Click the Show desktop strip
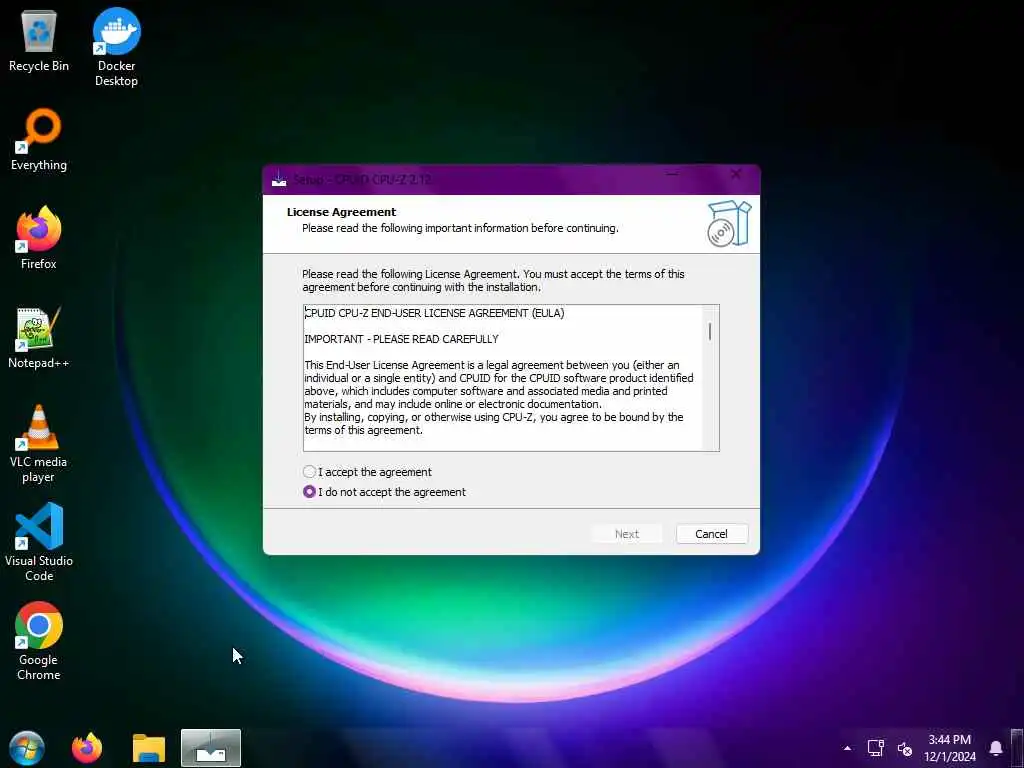This screenshot has height=768, width=1024. [x=1017, y=748]
